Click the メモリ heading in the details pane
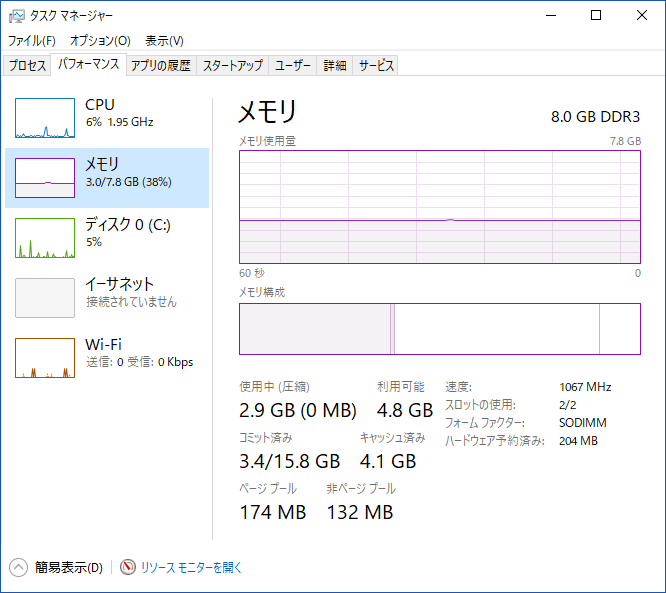This screenshot has height=593, width=666. 267,111
